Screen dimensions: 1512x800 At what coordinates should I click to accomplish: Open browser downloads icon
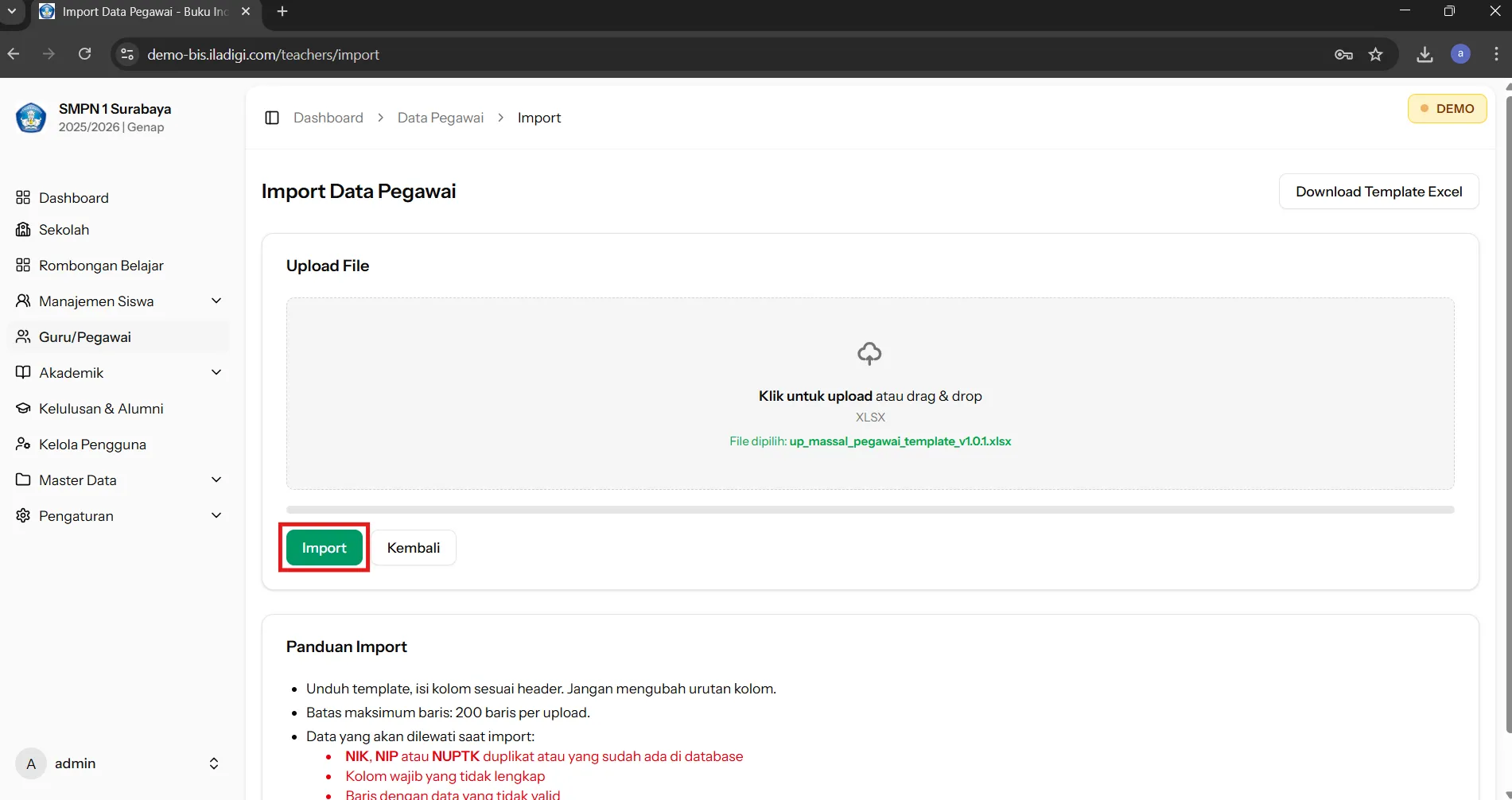tap(1425, 54)
